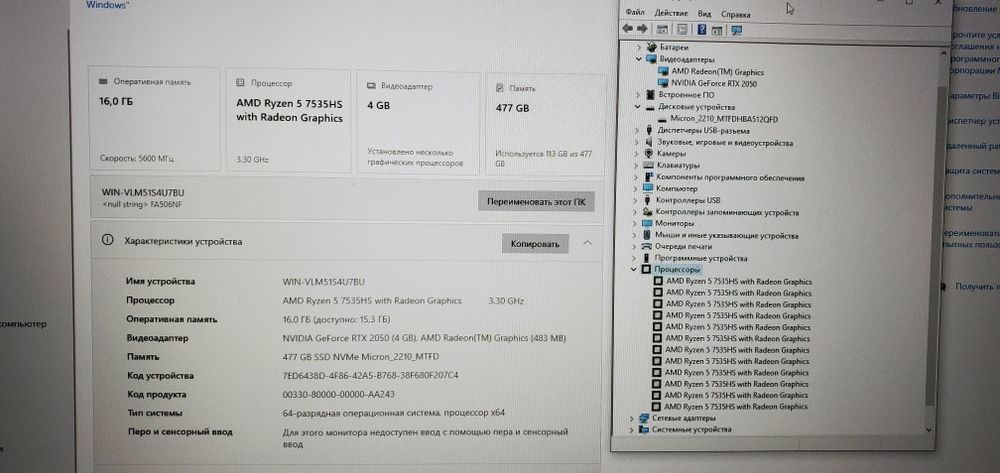Click the chip icon beside Встроенное ПО
1000x473 pixels.
click(x=651, y=94)
